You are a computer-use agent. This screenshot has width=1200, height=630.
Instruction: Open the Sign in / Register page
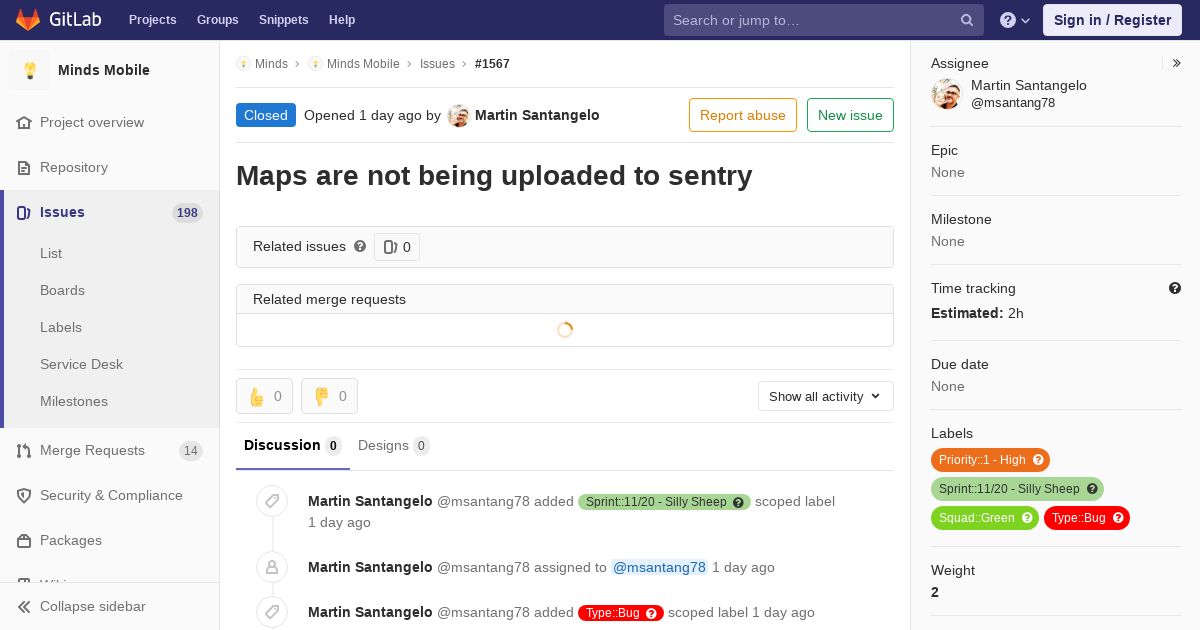pos(1112,20)
